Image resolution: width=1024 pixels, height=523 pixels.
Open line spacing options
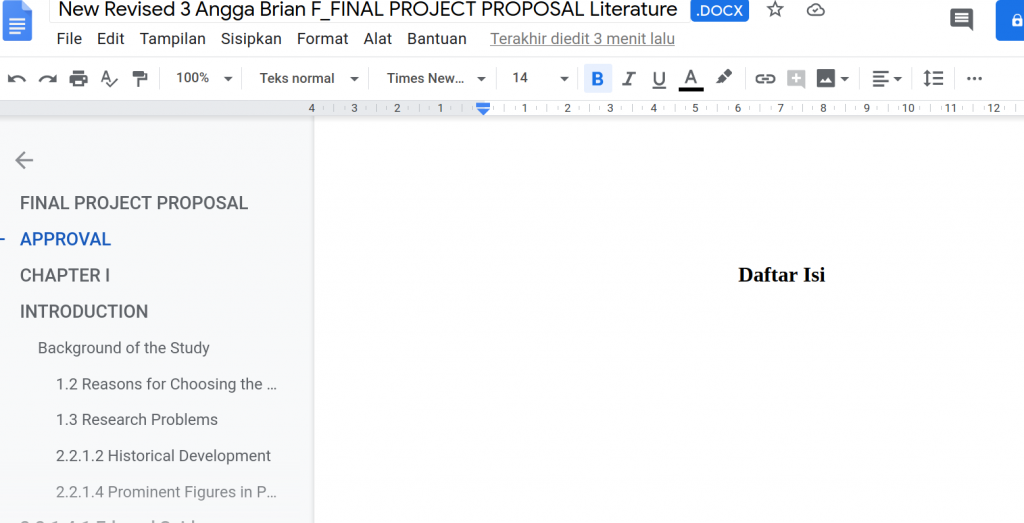pos(933,78)
